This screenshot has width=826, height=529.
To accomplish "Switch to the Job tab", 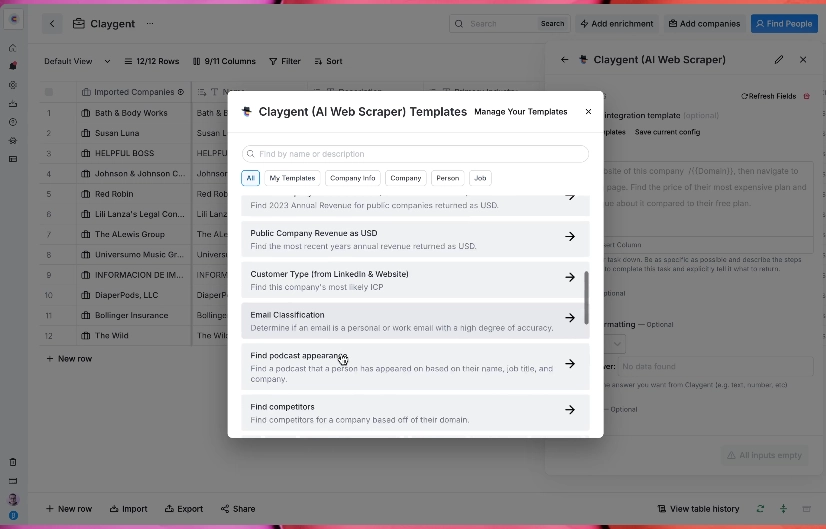I will [480, 178].
